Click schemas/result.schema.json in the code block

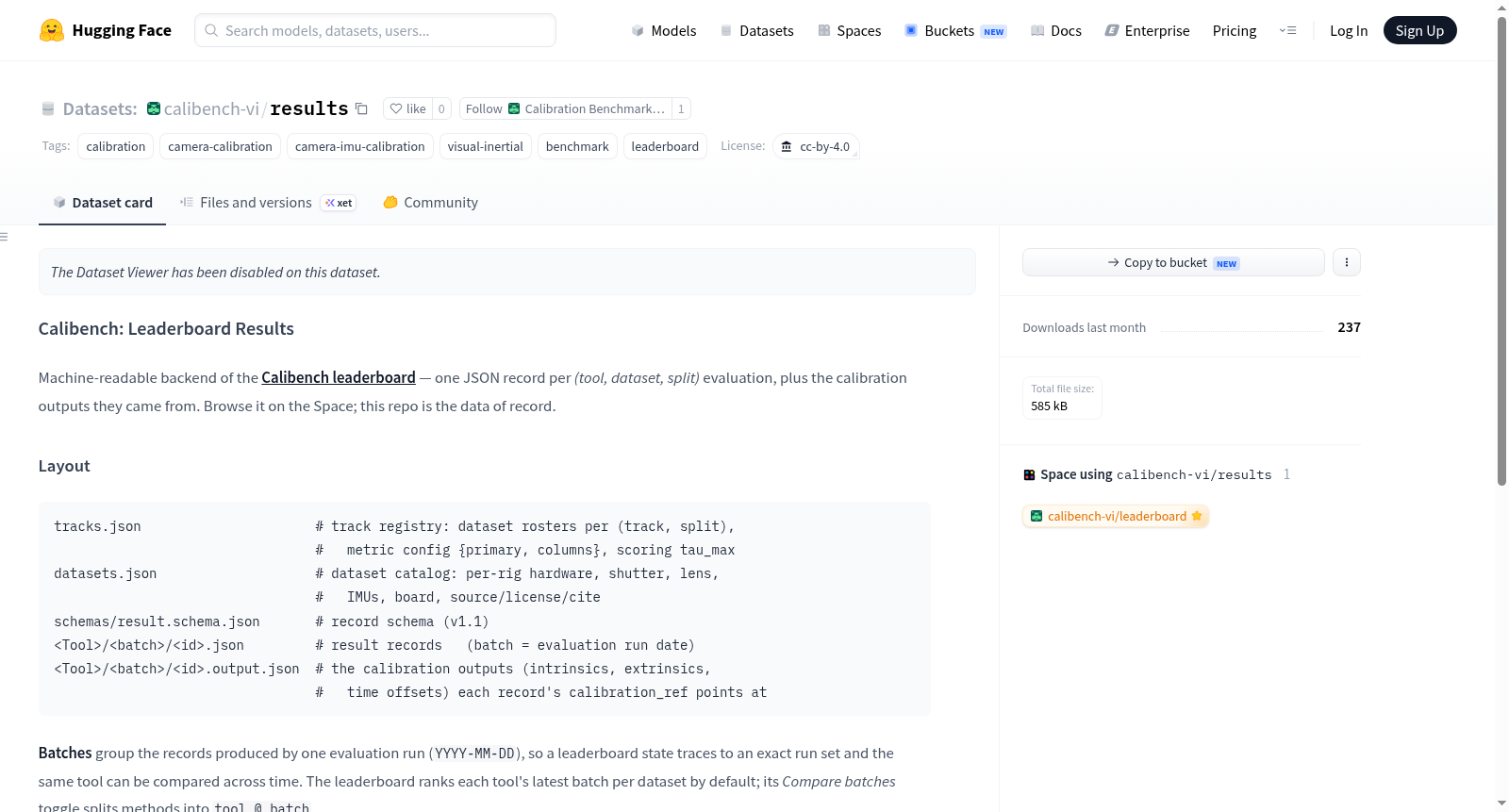pos(157,621)
